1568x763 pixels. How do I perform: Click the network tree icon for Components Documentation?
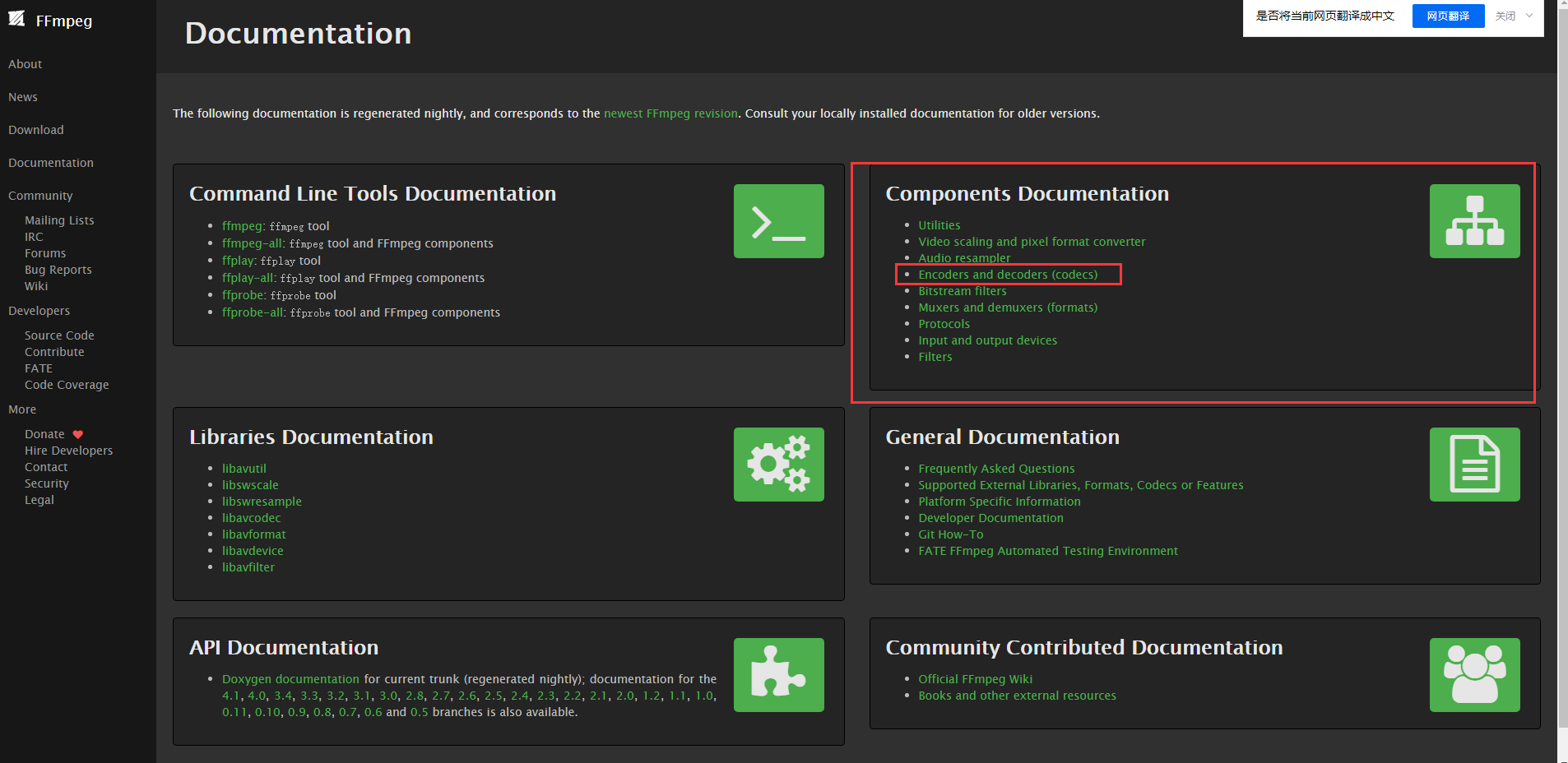(1474, 221)
